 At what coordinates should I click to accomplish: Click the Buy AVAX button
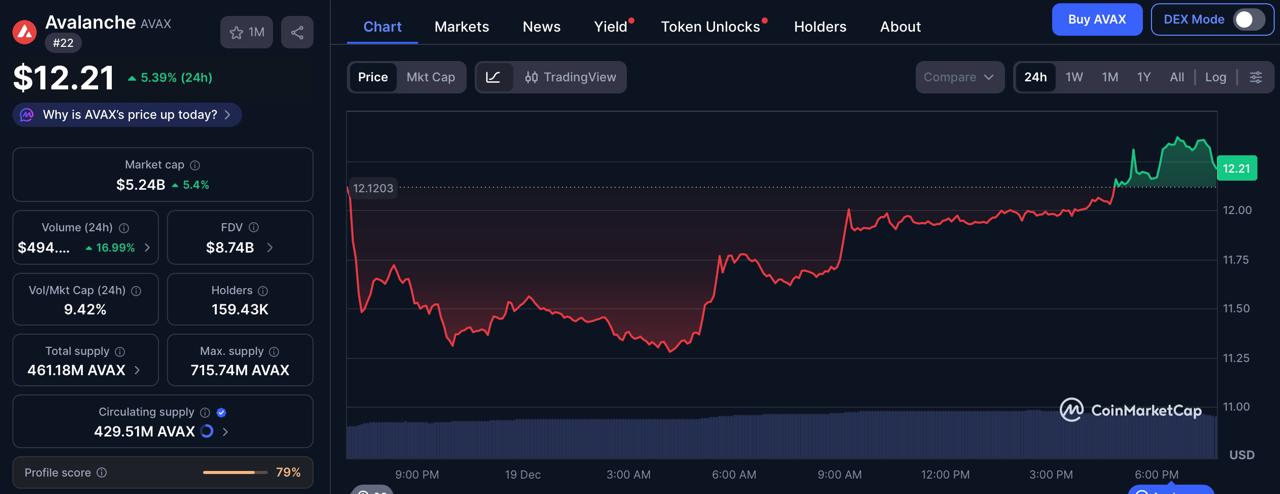click(1097, 19)
